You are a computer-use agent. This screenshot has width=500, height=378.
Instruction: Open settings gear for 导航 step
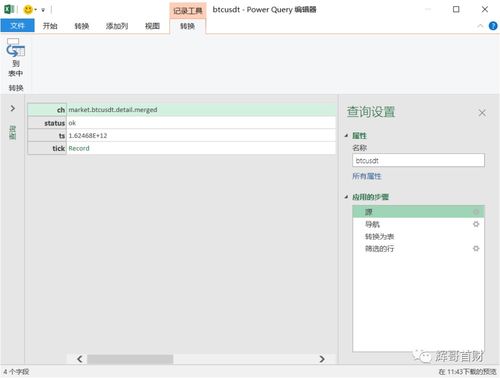pos(476,224)
